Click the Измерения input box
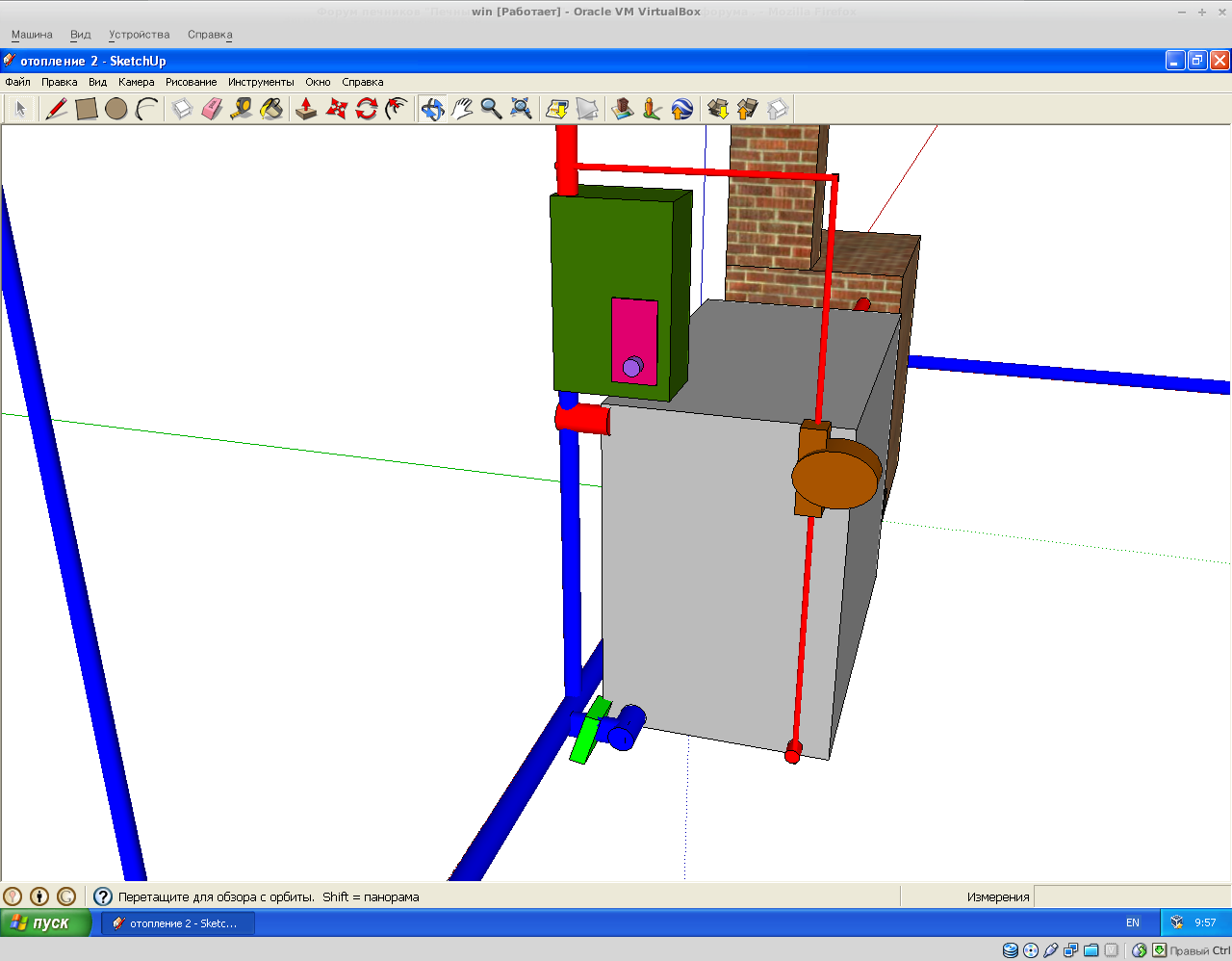The image size is (1232, 961). 1131,896
